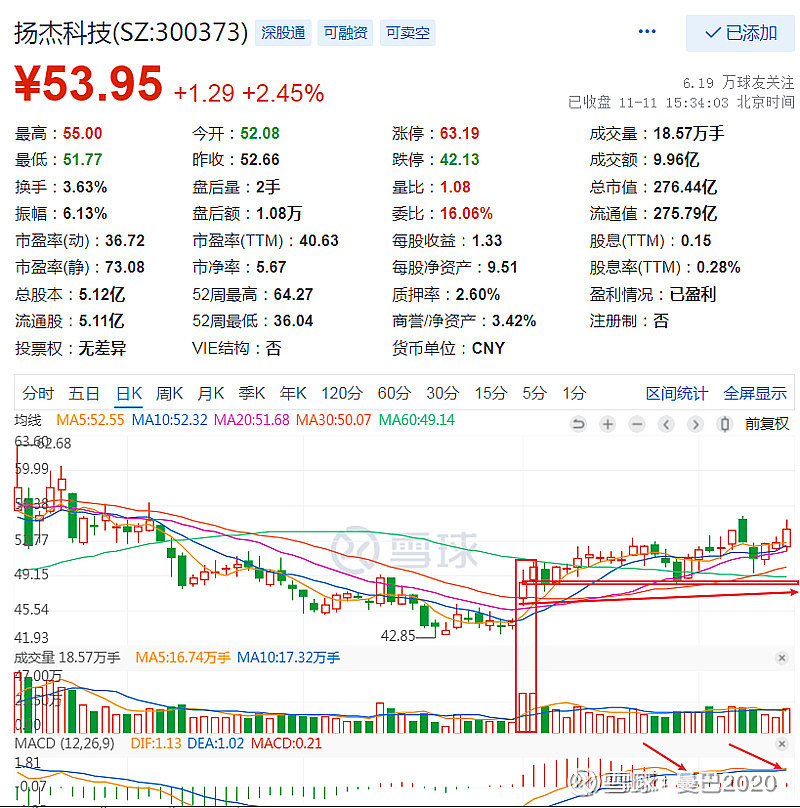Switch to the 15分 chart tab
Image resolution: width=800 pixels, height=808 pixels.
click(491, 394)
